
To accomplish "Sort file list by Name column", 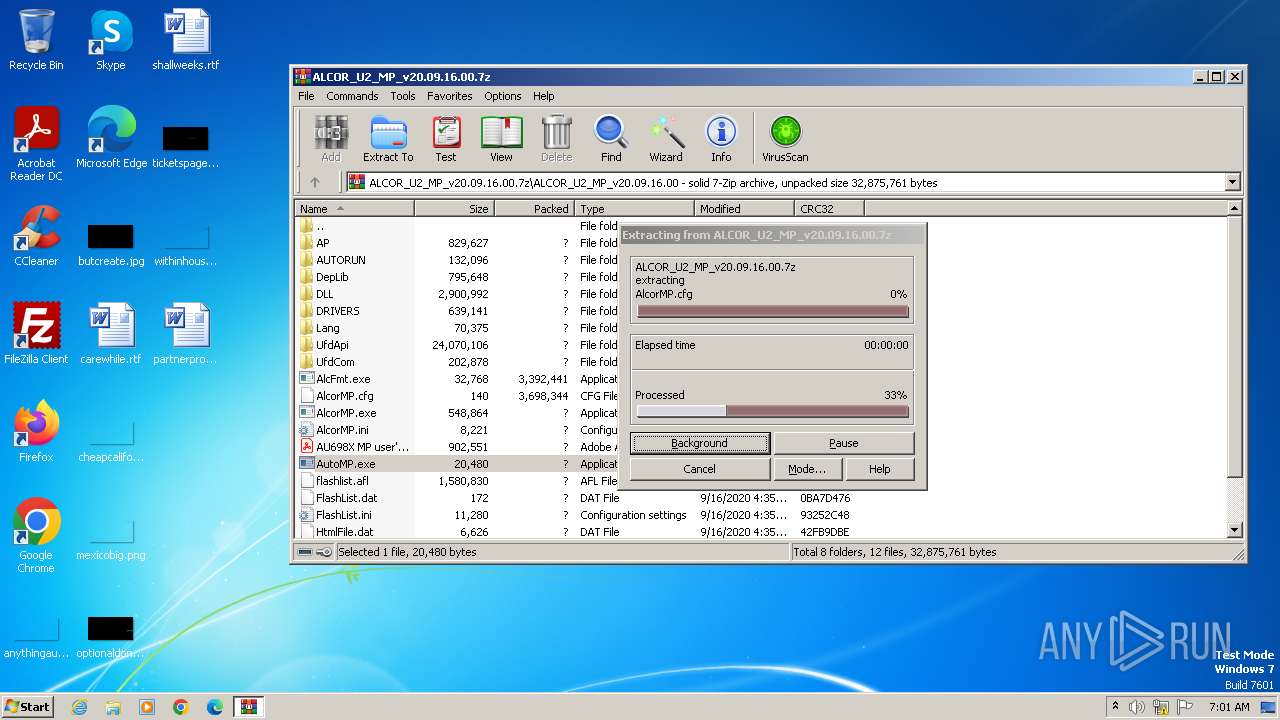I will click(x=354, y=209).
